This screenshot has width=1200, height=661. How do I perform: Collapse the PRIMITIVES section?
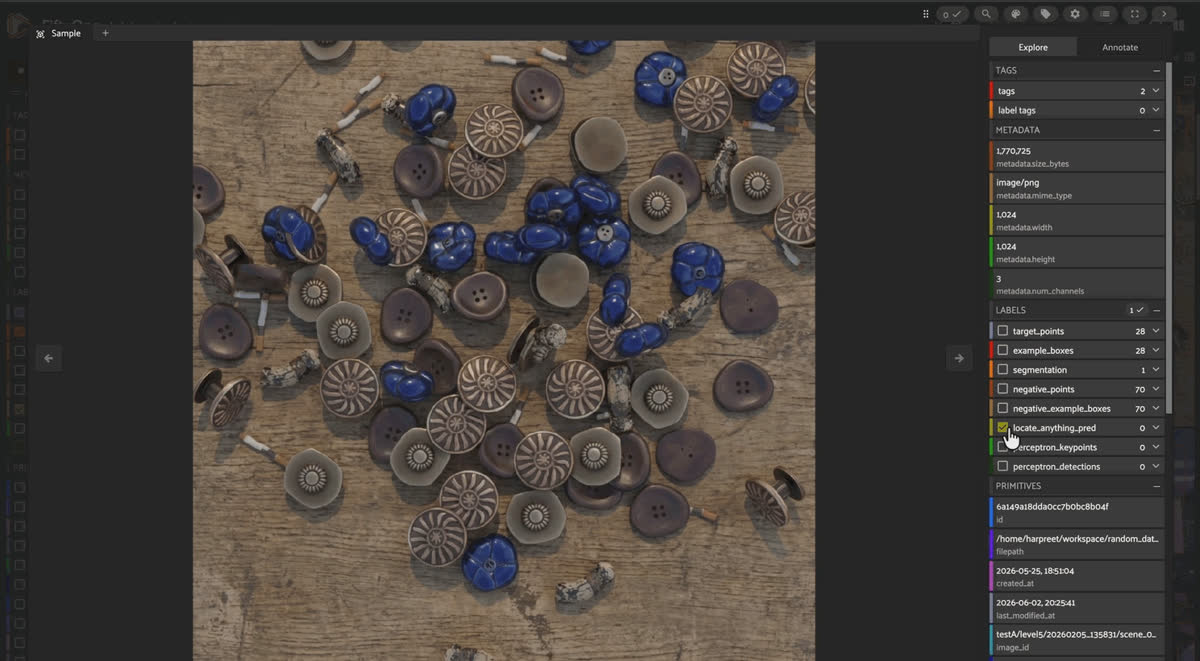(1157, 486)
